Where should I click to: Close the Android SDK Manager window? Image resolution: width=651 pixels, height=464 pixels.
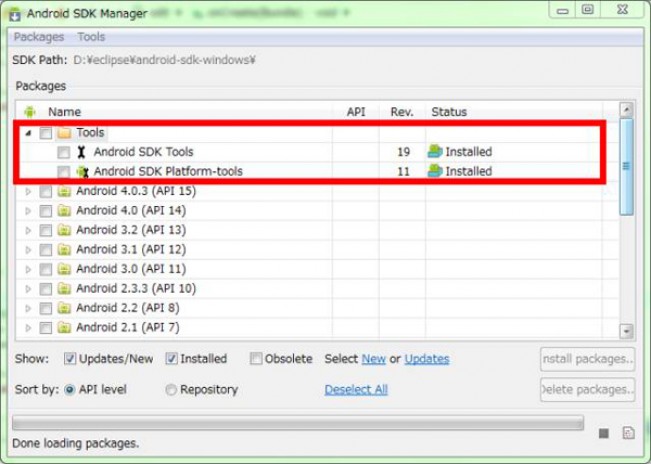coord(622,10)
